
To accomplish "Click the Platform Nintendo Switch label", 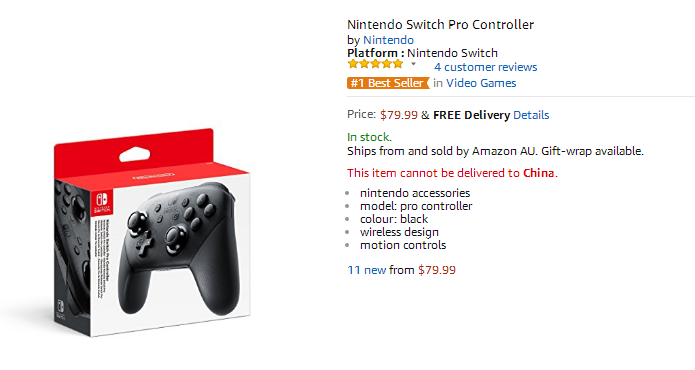I will pyautogui.click(x=422, y=53).
